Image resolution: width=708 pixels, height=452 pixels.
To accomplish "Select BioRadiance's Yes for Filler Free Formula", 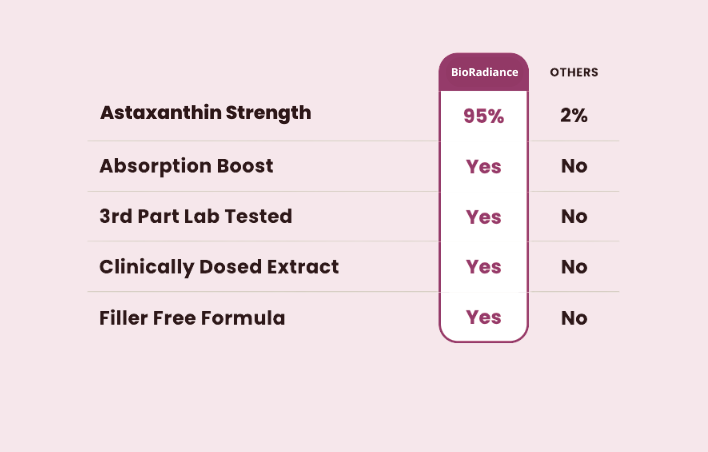I will pos(483,318).
